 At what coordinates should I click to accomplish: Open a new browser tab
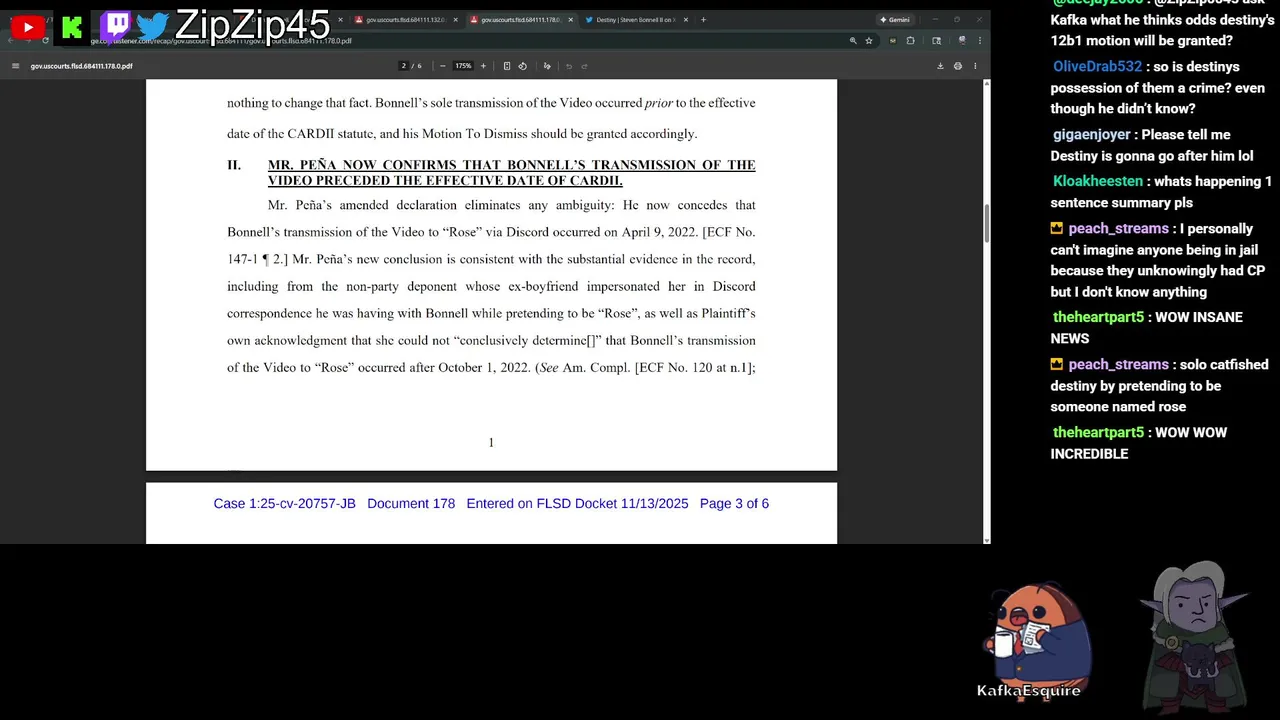pos(703,20)
